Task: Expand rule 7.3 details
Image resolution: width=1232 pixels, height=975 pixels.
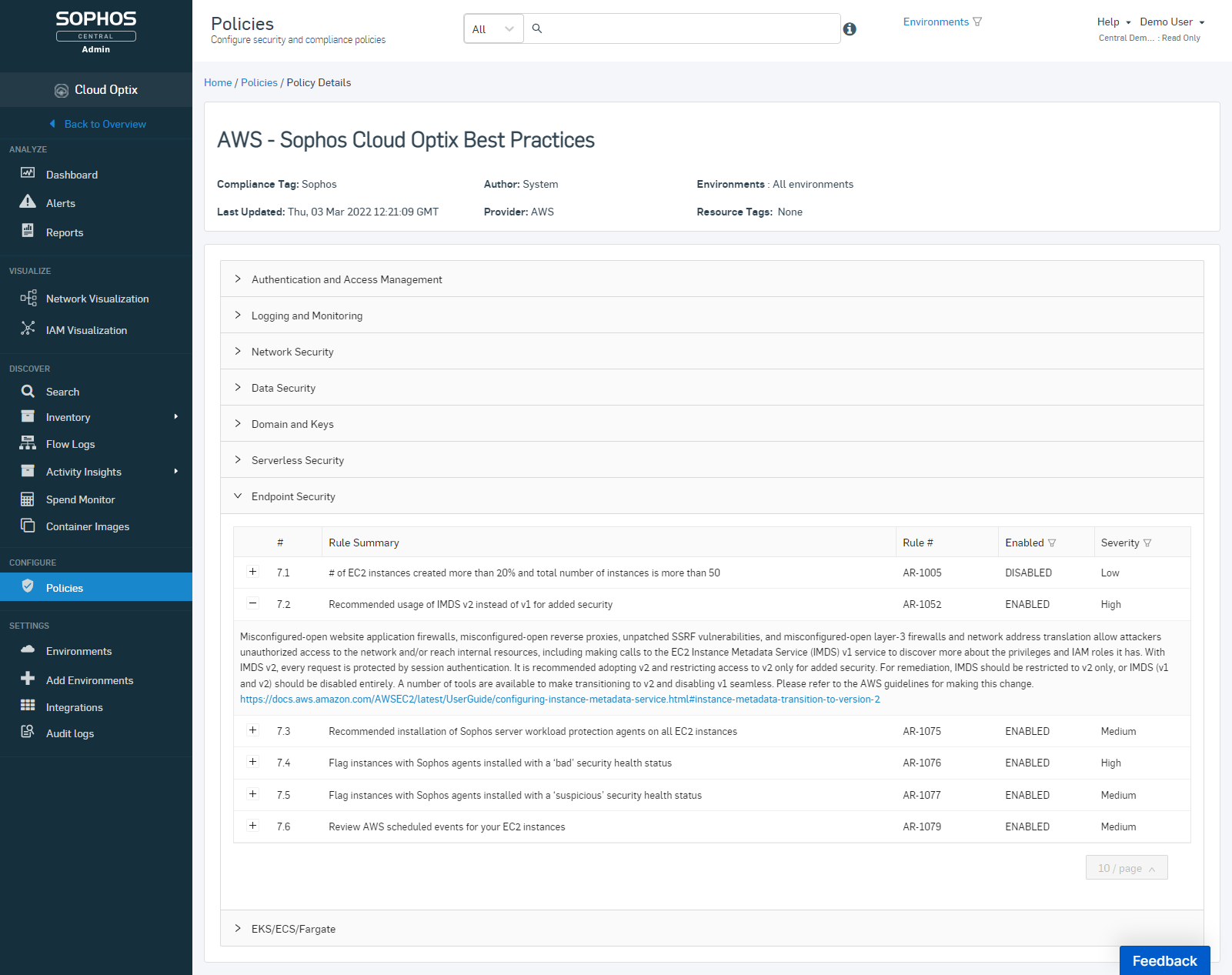Action: [252, 730]
